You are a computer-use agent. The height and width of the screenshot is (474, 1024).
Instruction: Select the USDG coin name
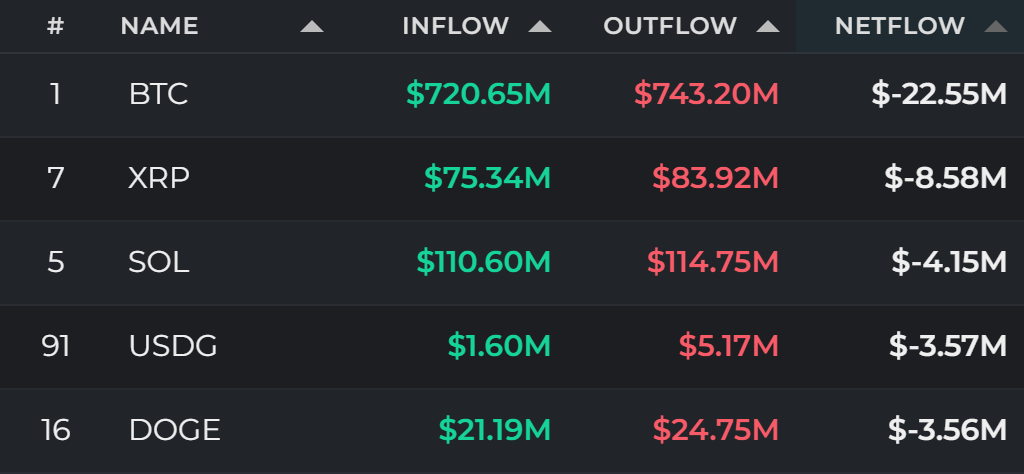click(173, 346)
